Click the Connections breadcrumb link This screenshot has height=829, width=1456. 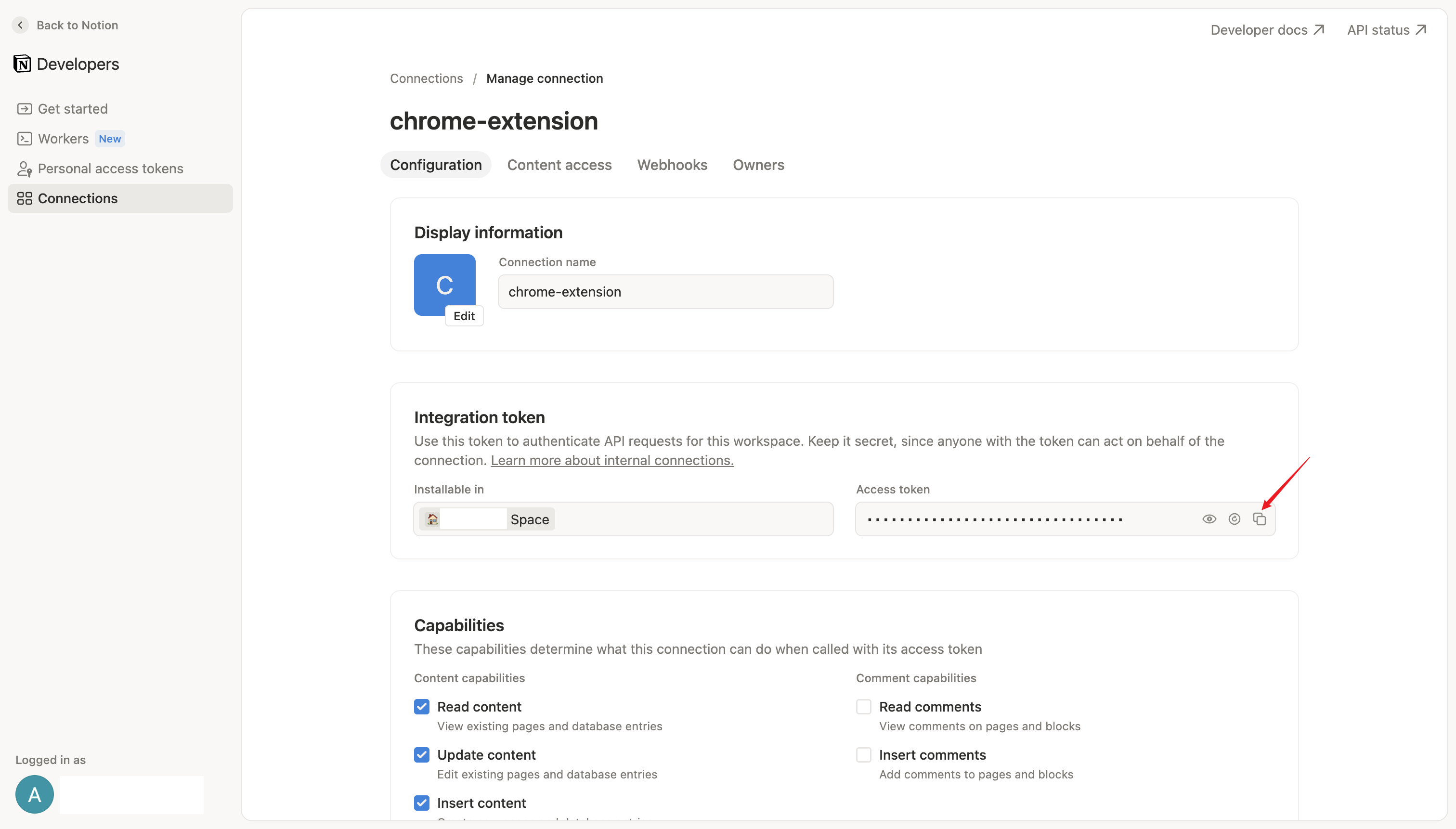click(426, 78)
